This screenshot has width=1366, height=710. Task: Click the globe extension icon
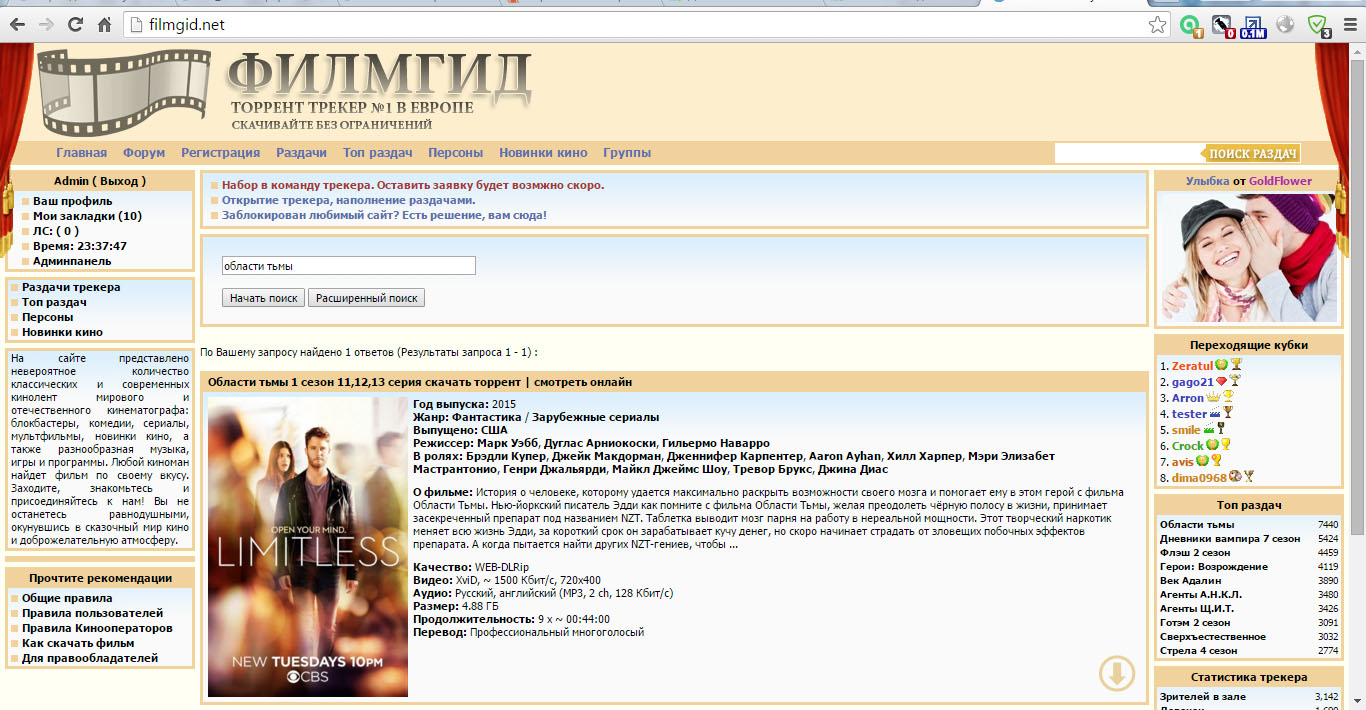pos(1285,25)
